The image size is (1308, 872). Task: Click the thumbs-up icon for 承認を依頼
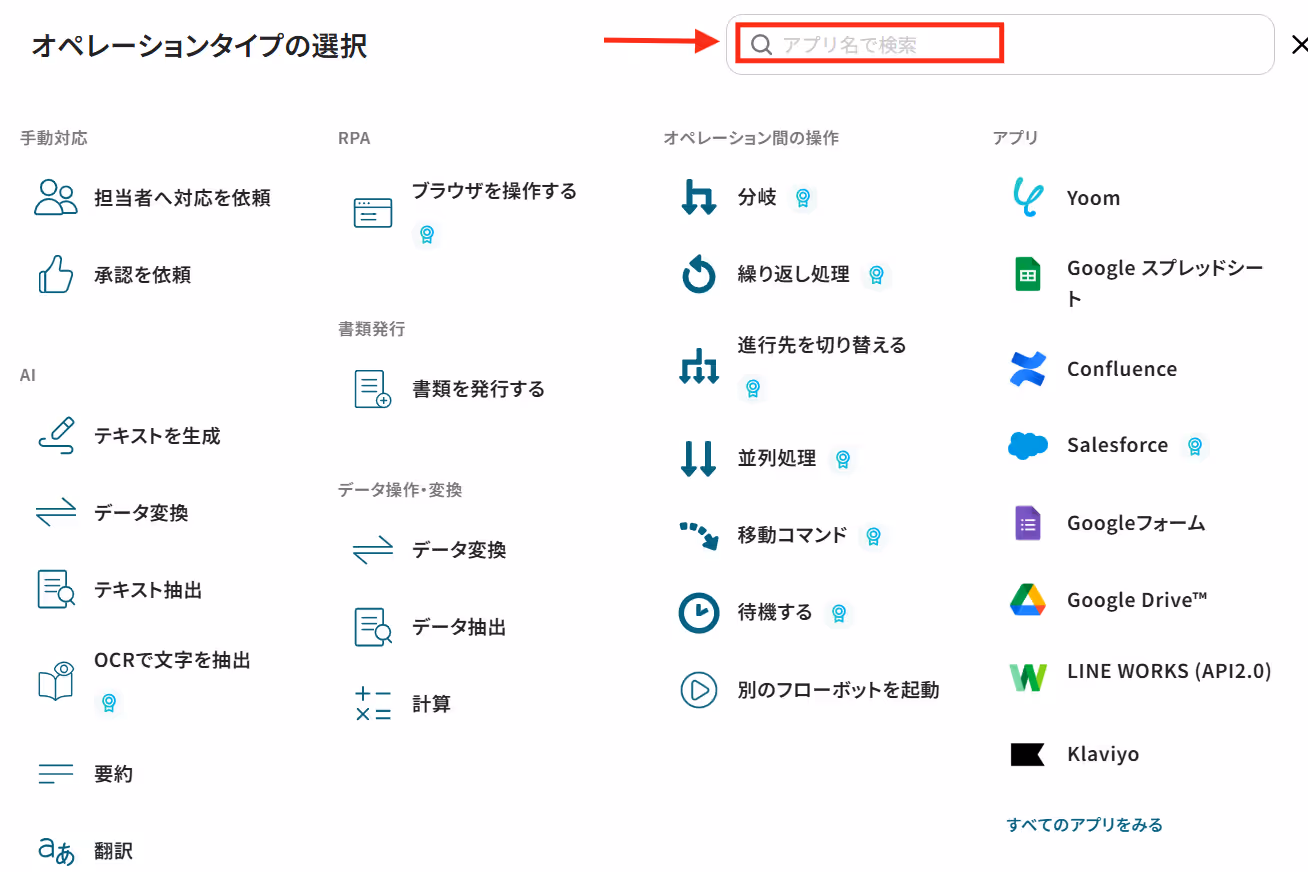pos(56,274)
